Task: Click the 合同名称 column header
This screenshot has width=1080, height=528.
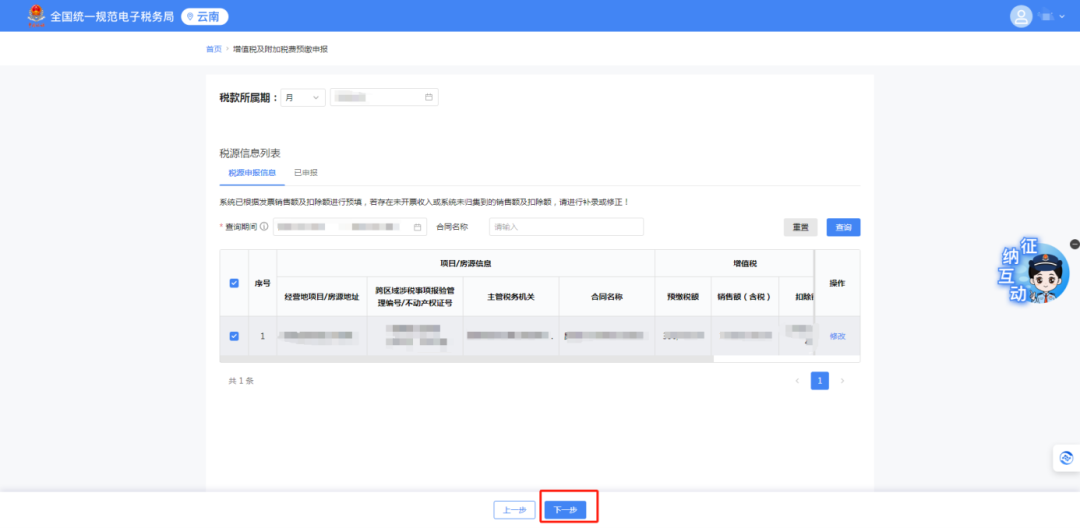Action: tap(607, 297)
